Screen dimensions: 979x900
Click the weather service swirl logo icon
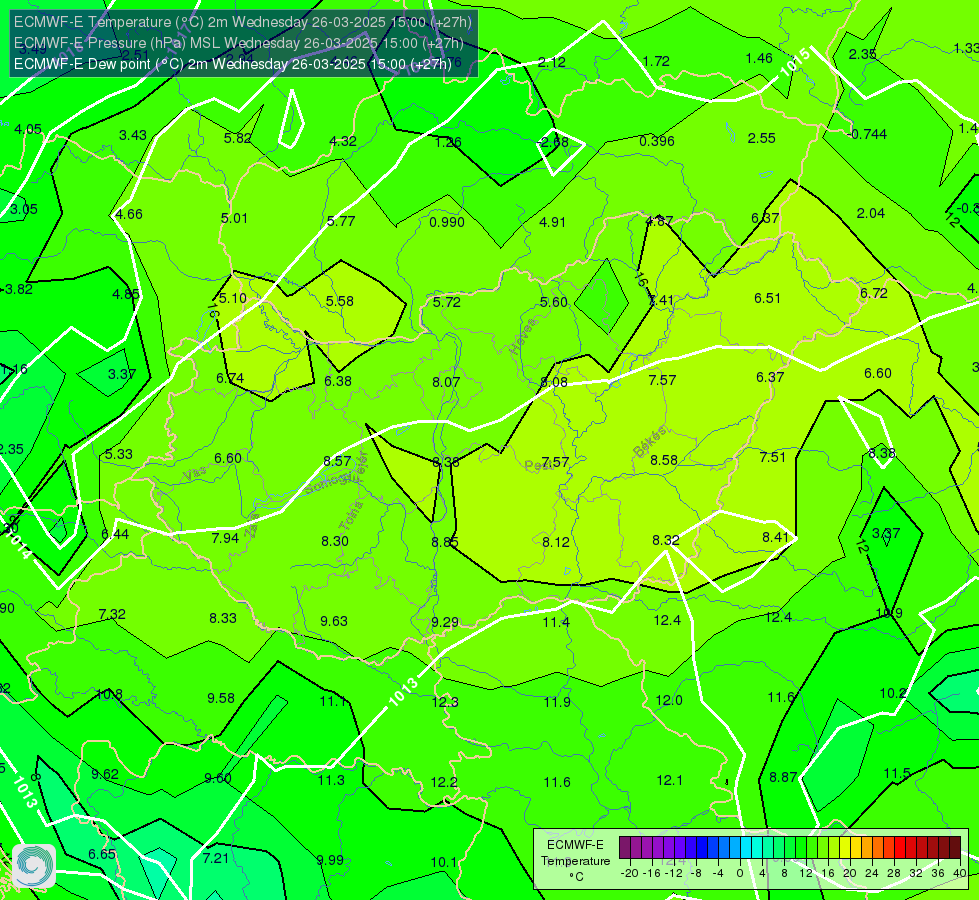pyautogui.click(x=34, y=866)
